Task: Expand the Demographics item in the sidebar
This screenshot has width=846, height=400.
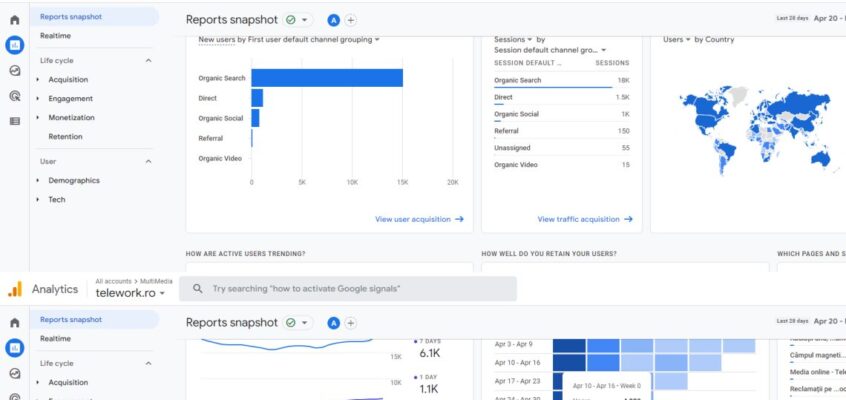Action: coord(38,180)
